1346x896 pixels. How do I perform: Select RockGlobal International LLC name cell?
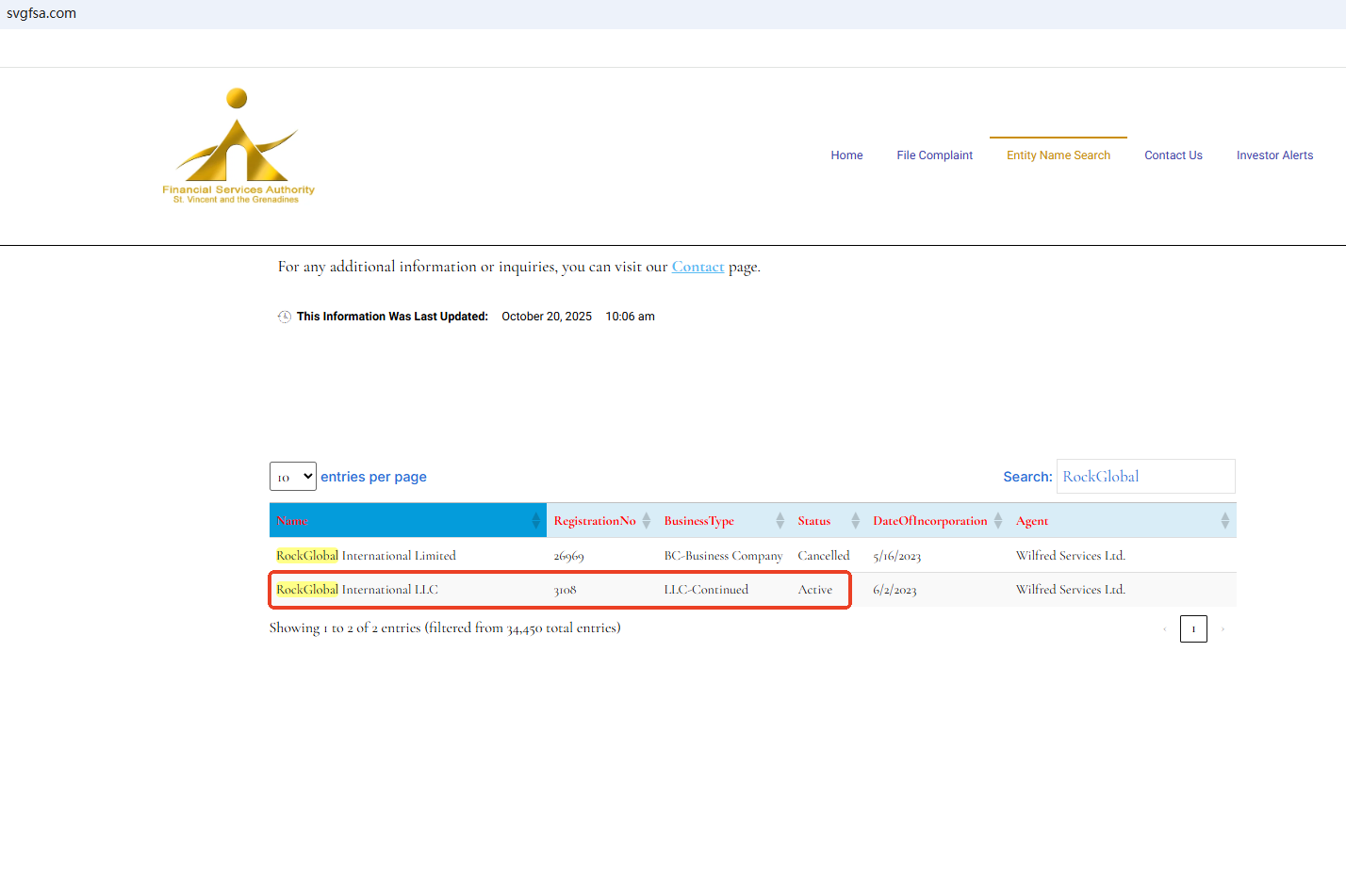(357, 590)
